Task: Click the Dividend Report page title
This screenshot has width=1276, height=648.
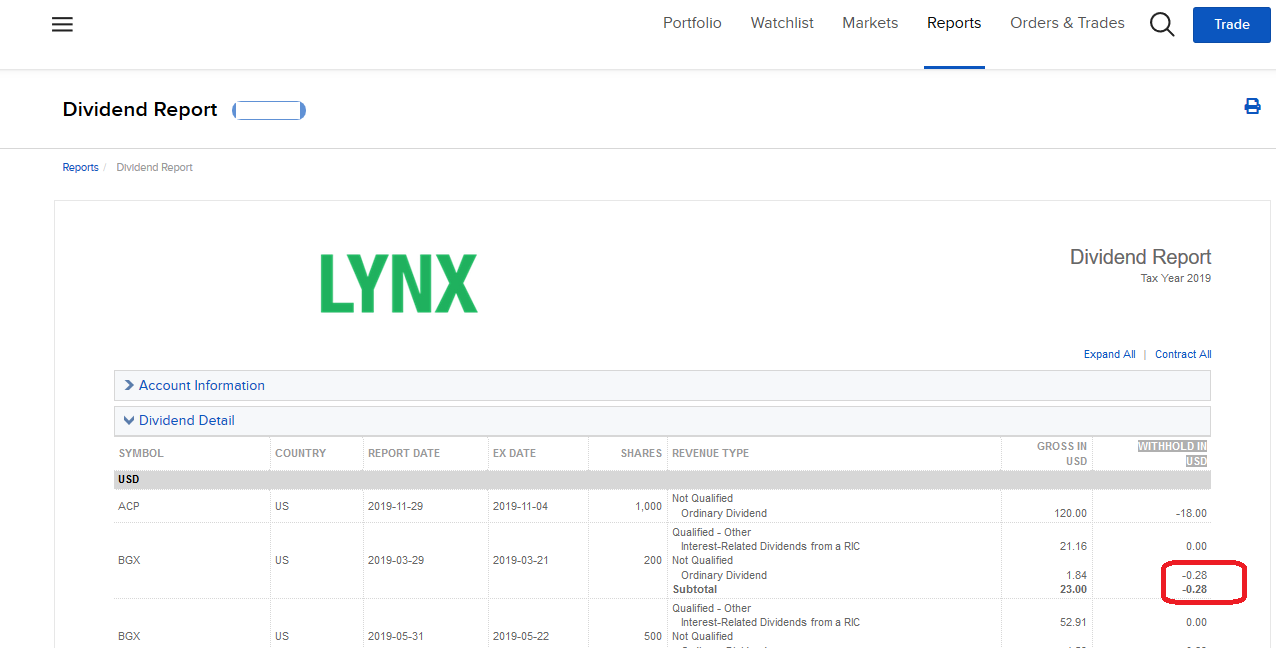Action: click(x=140, y=110)
